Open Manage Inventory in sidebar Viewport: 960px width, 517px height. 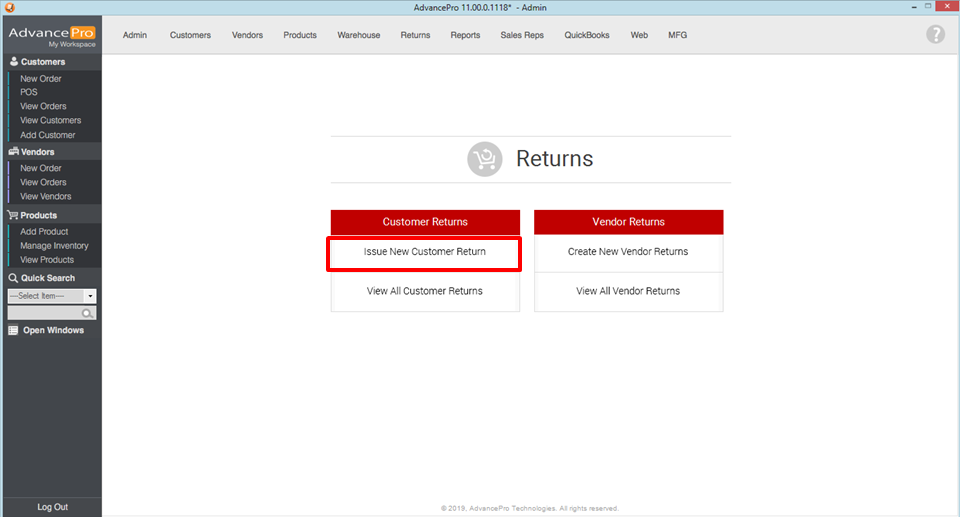(54, 246)
